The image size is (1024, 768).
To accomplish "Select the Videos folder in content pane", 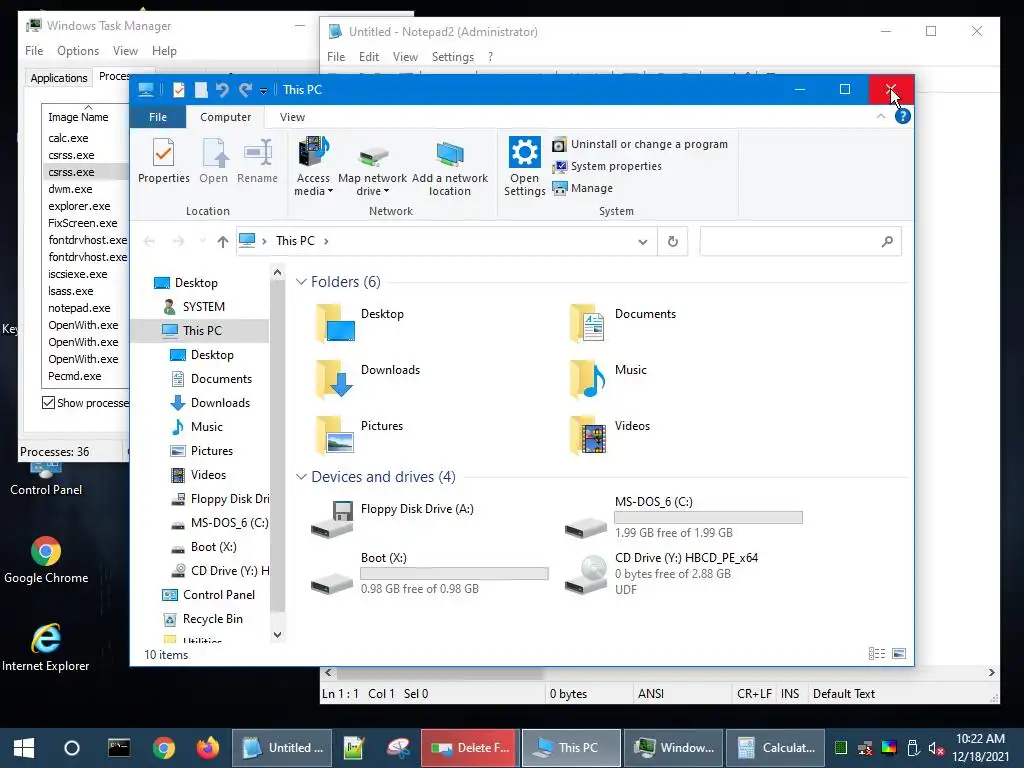I will tap(609, 435).
